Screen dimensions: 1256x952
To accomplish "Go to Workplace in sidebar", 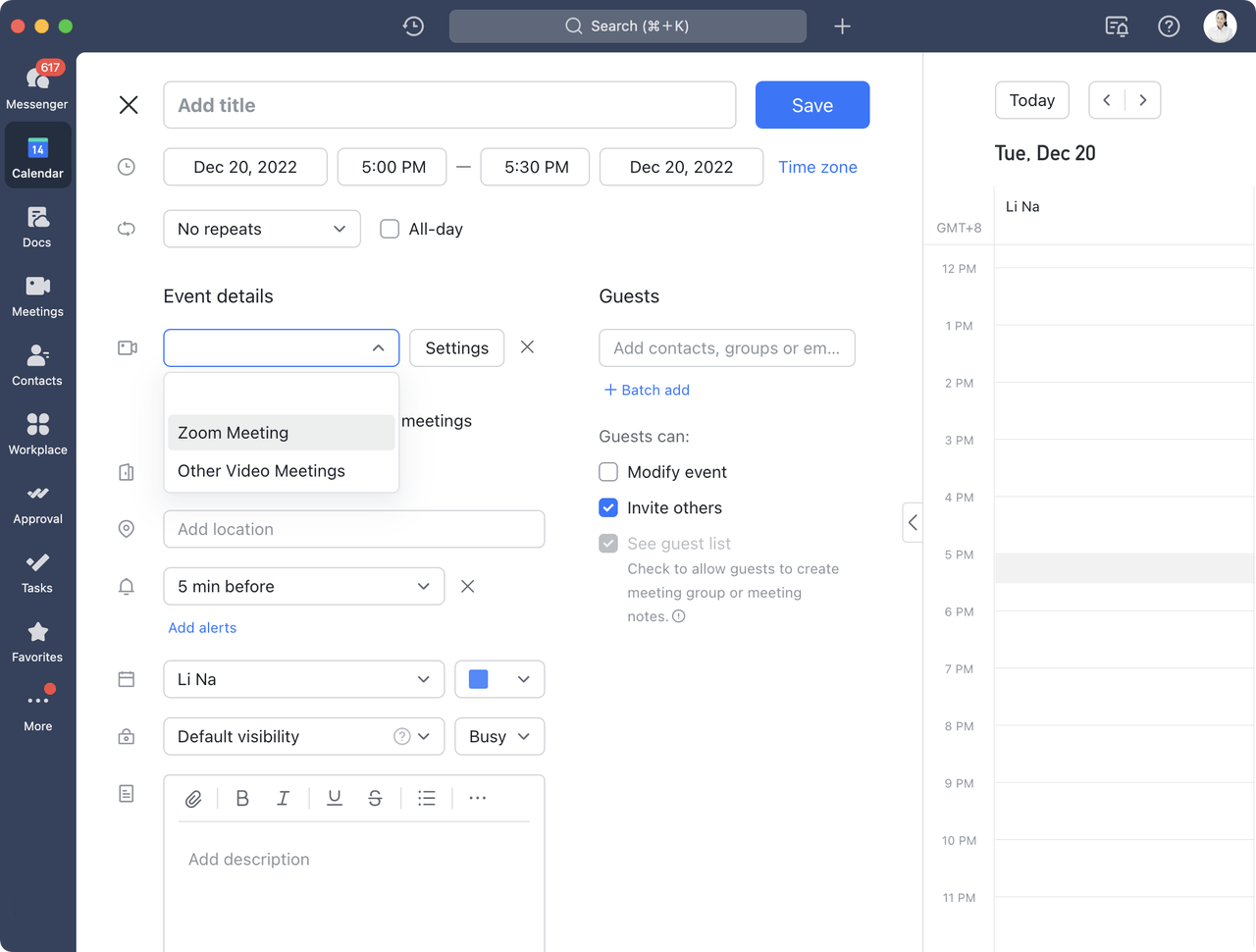I will pyautogui.click(x=37, y=433).
